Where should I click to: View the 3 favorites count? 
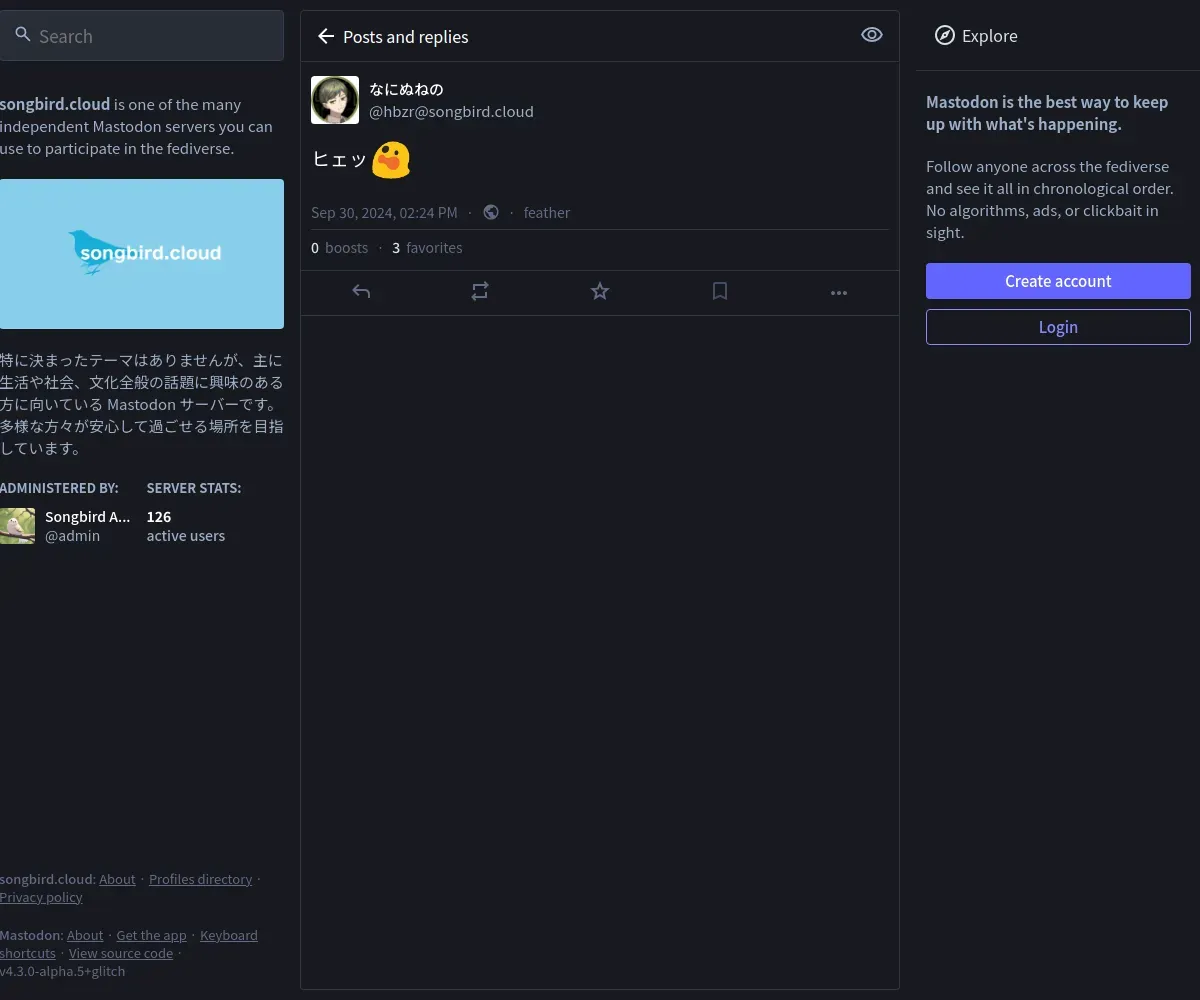(427, 247)
